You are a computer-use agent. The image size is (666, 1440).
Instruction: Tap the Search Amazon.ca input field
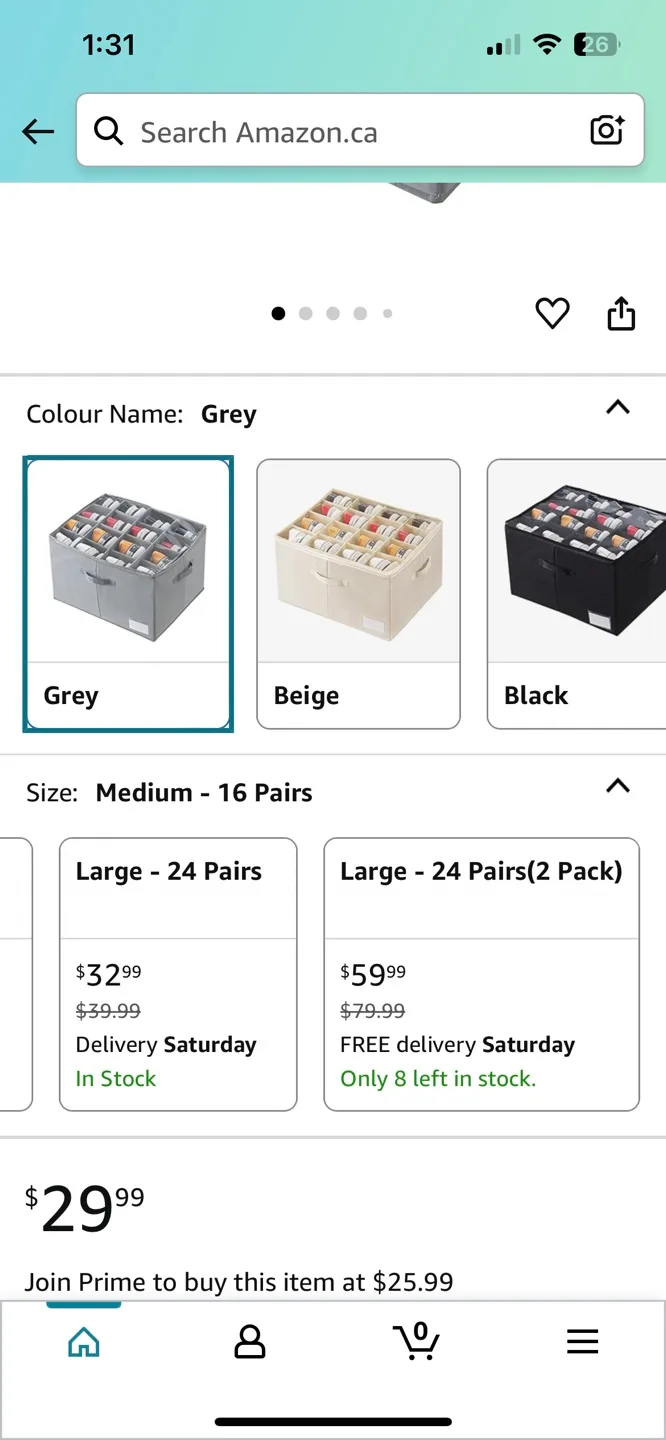(300, 131)
